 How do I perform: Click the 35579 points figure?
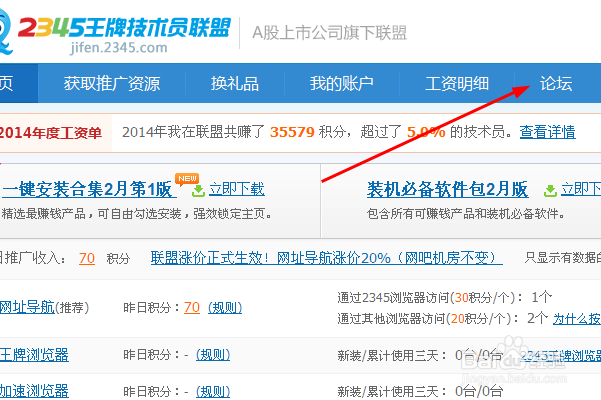(x=292, y=132)
